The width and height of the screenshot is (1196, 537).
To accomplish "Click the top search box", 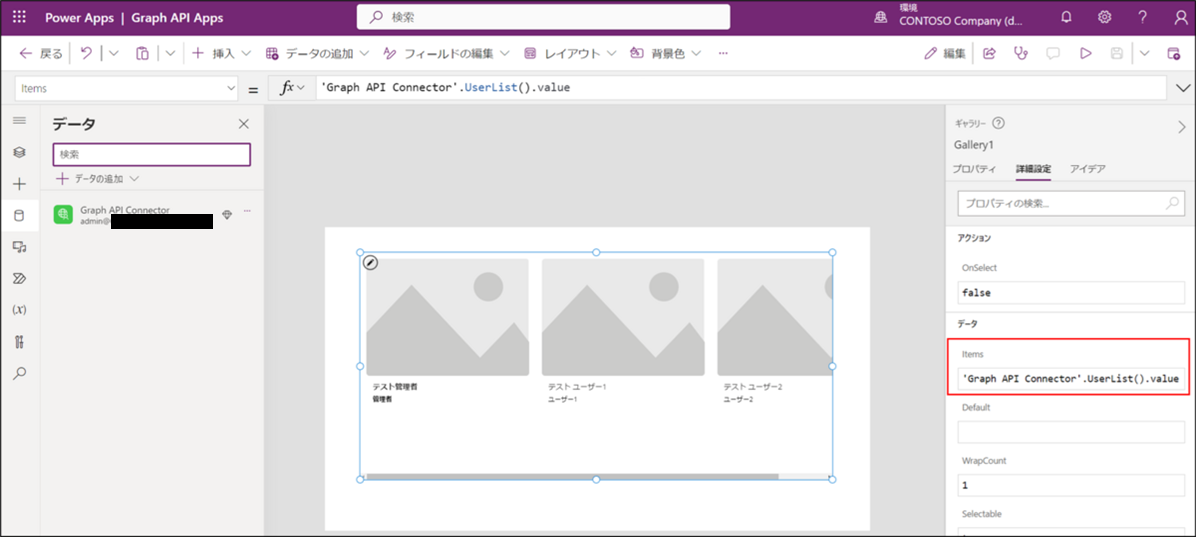I will (x=543, y=17).
